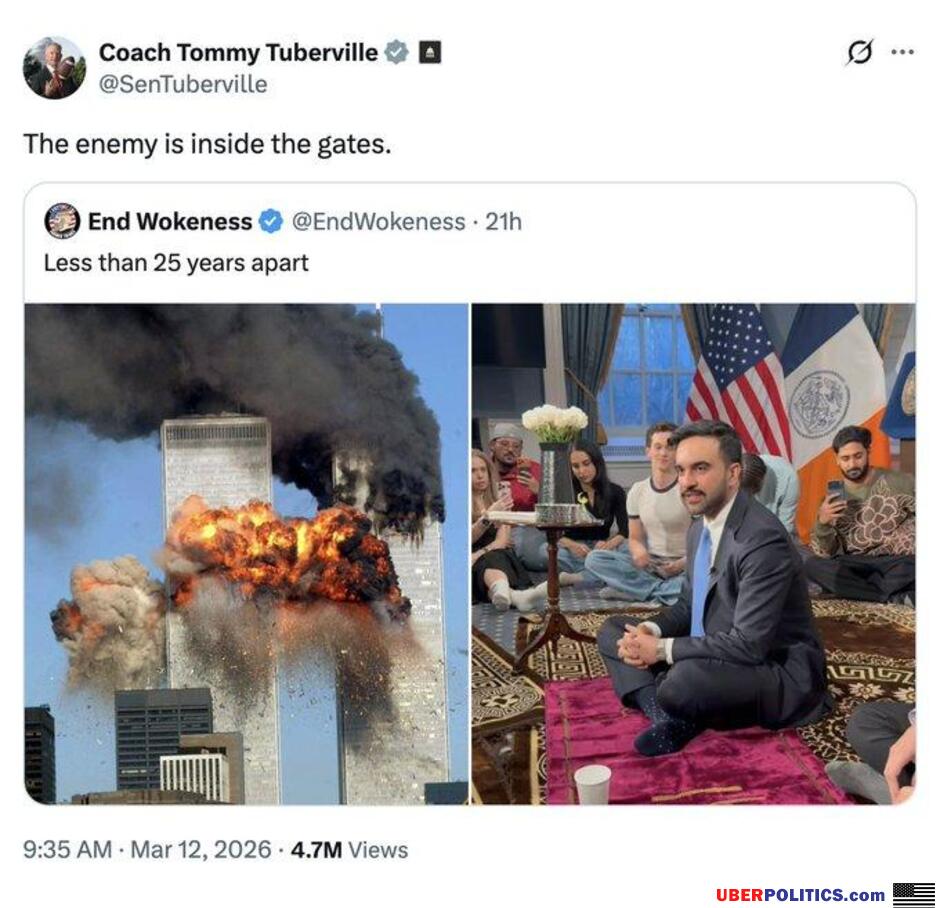Click the gray verified badge beside Tuberville
The height and width of the screenshot is (908, 940).
(397, 53)
